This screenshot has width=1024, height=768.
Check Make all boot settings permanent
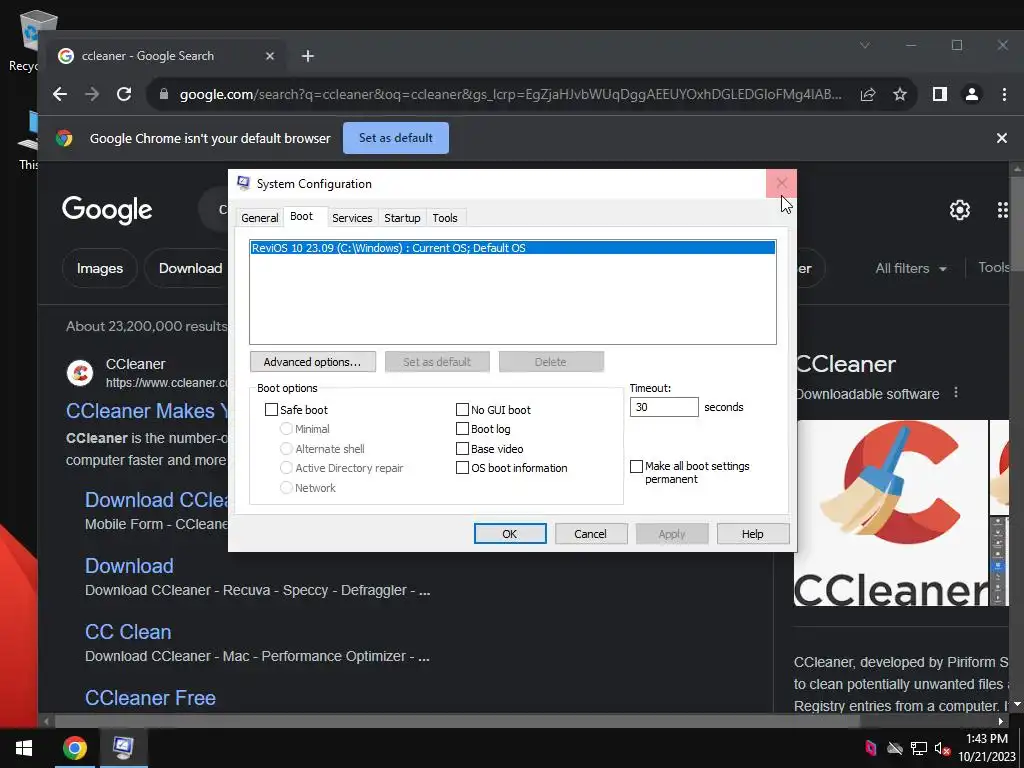coord(636,466)
